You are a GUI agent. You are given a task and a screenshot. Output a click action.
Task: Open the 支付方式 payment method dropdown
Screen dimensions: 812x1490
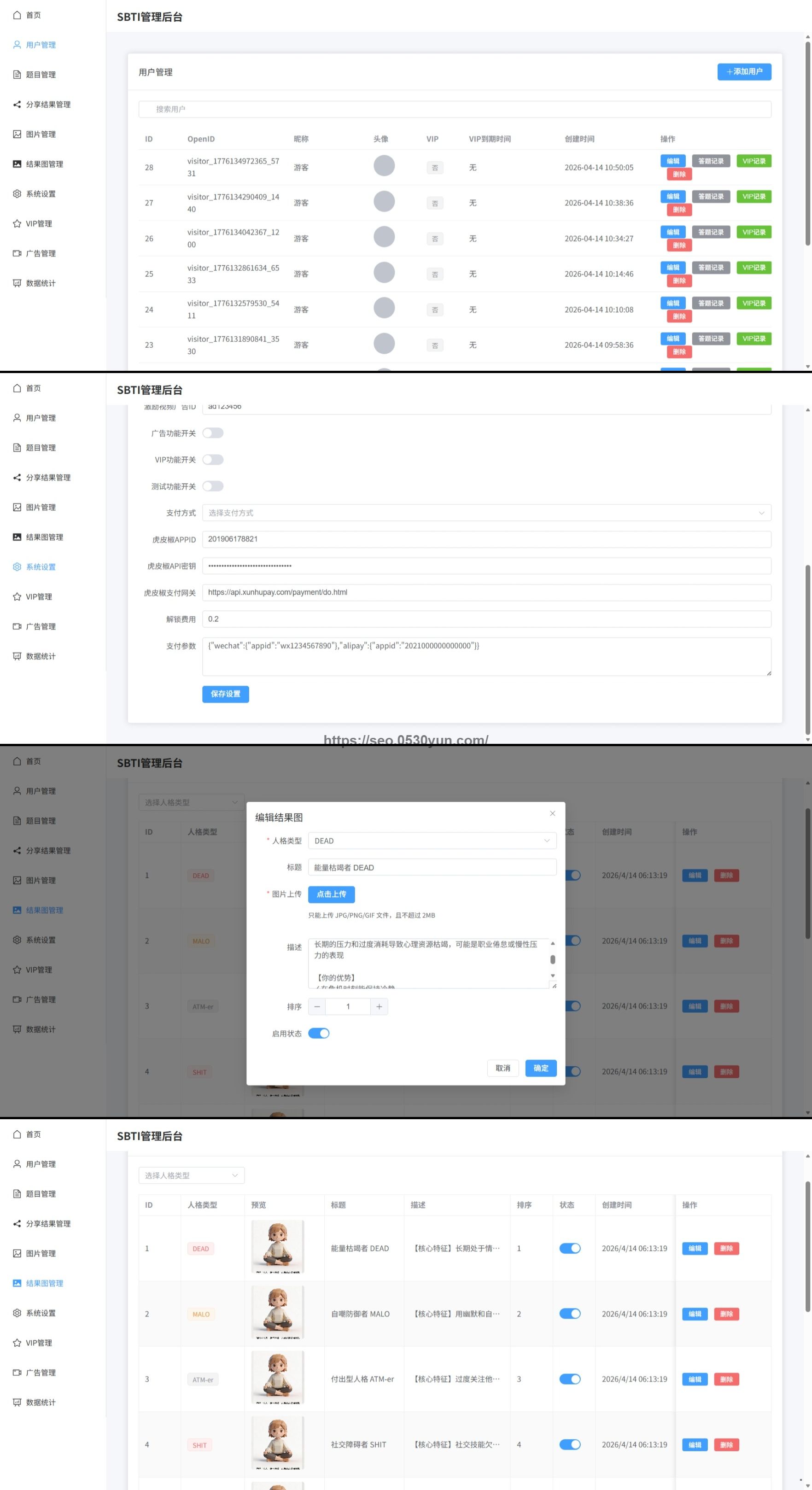(x=486, y=513)
